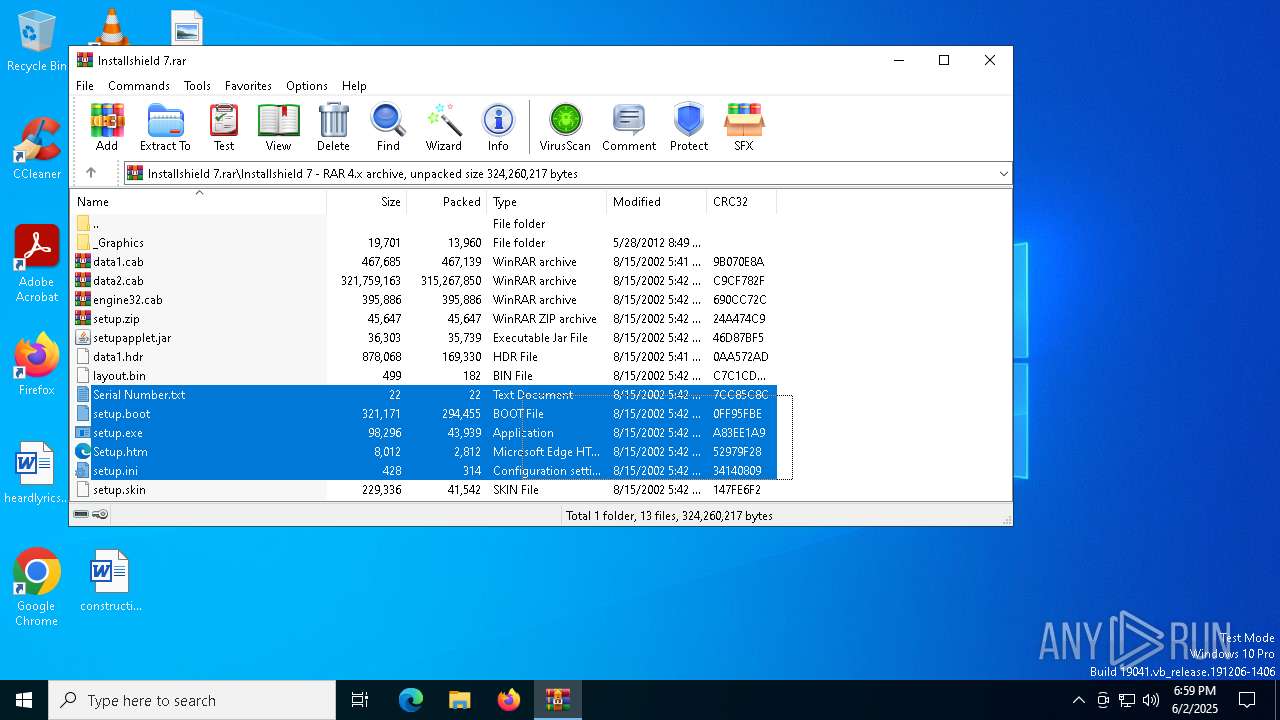Click the status bar drive icon
The image size is (1280, 720).
coord(81,514)
